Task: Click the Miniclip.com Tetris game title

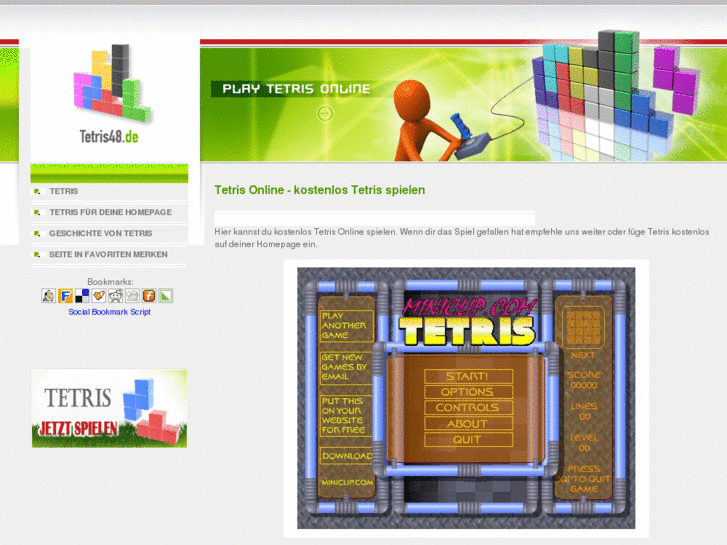Action: pyautogui.click(x=468, y=321)
